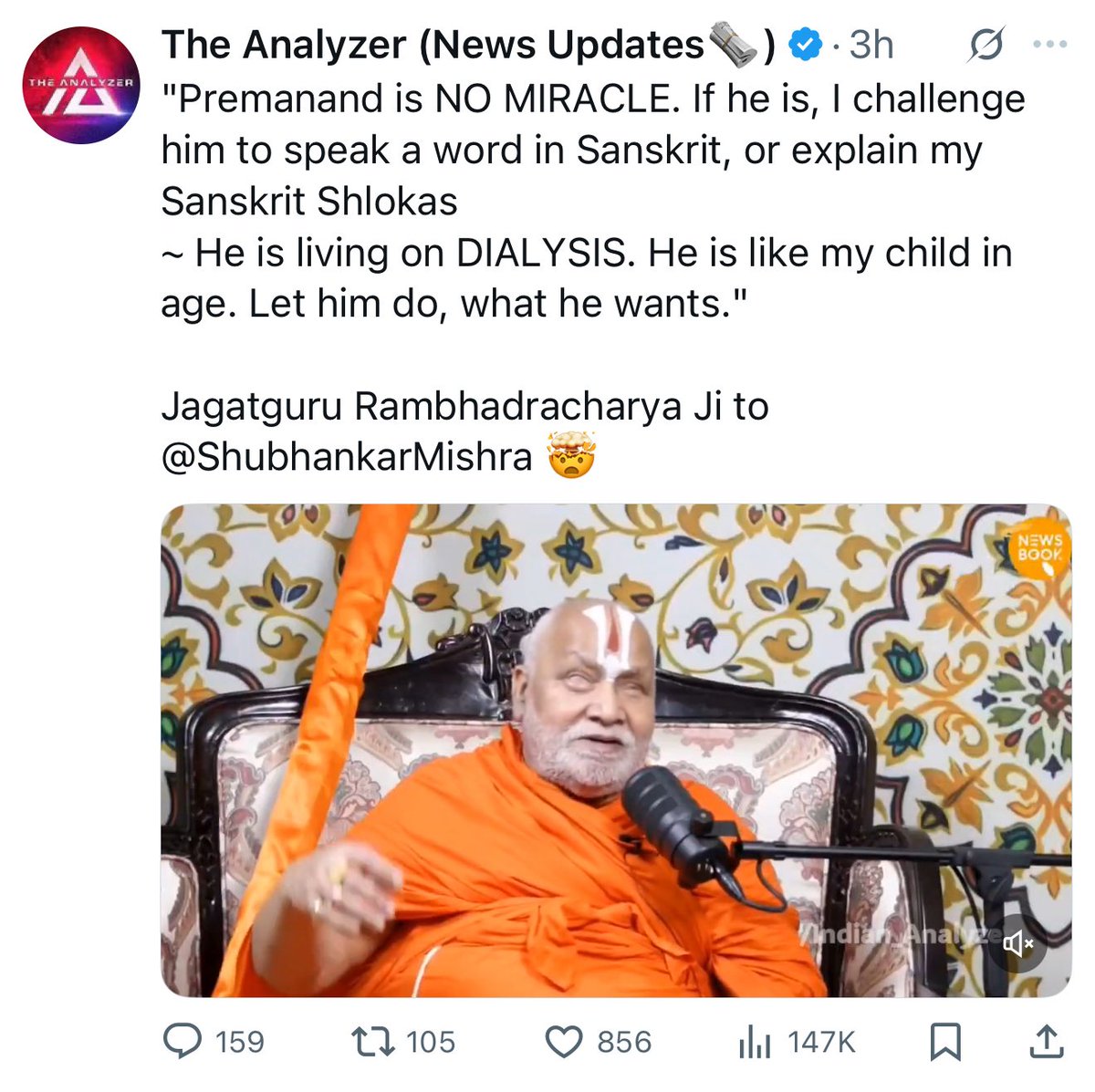
Task: Tap the share upload icon
Action: pyautogui.click(x=1046, y=1041)
